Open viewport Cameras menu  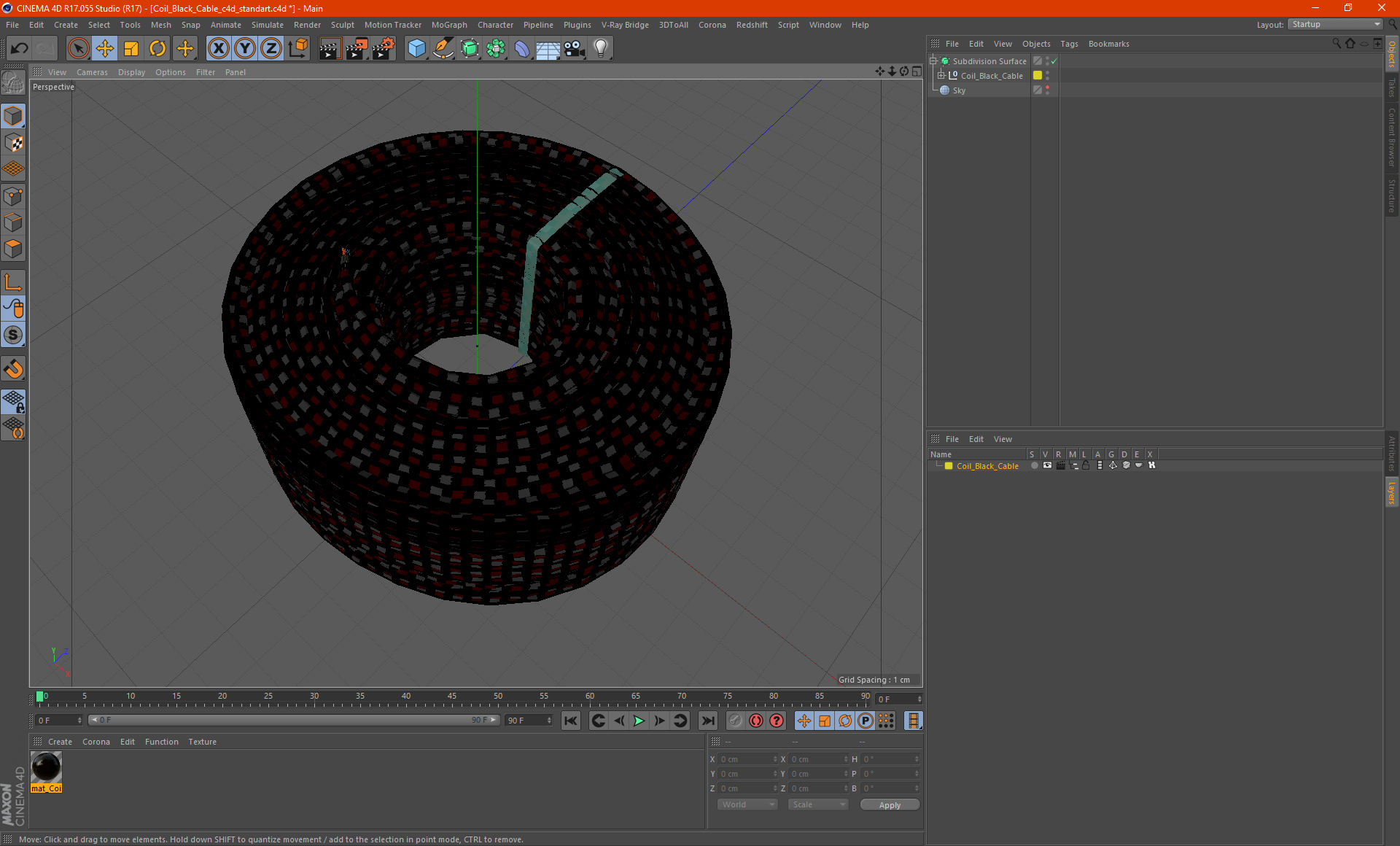pos(92,72)
